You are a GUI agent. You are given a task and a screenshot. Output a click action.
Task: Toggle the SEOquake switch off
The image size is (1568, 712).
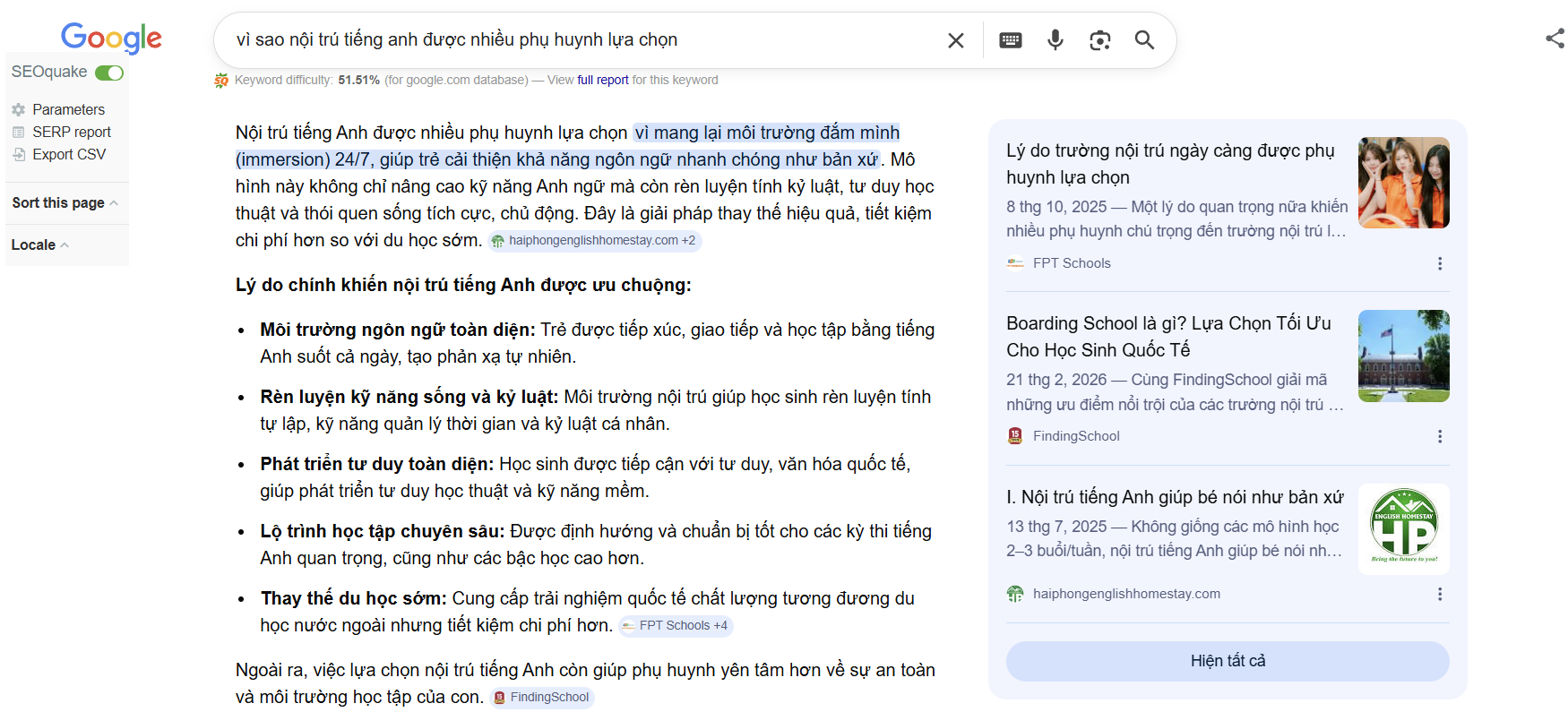point(109,73)
